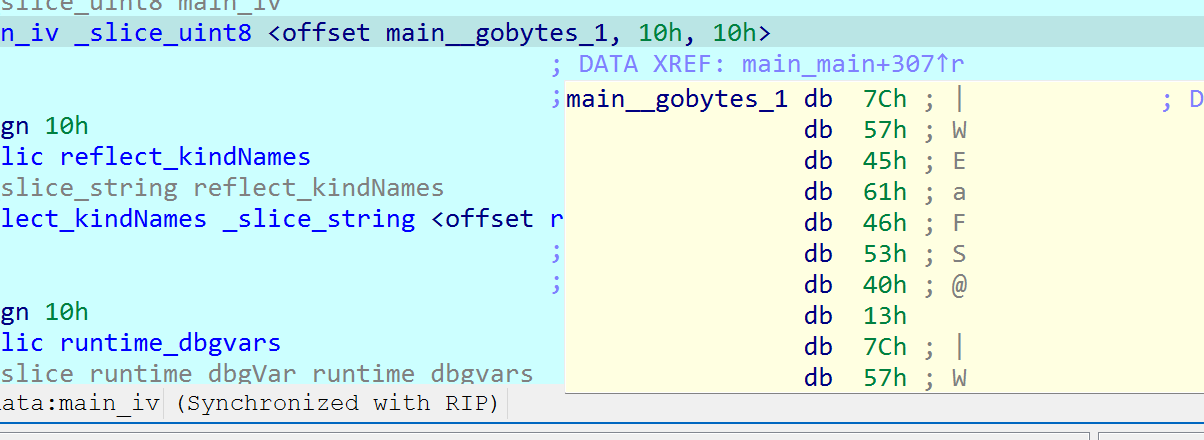Select the 13h byte row
1204x440 pixels.
[x=884, y=316]
